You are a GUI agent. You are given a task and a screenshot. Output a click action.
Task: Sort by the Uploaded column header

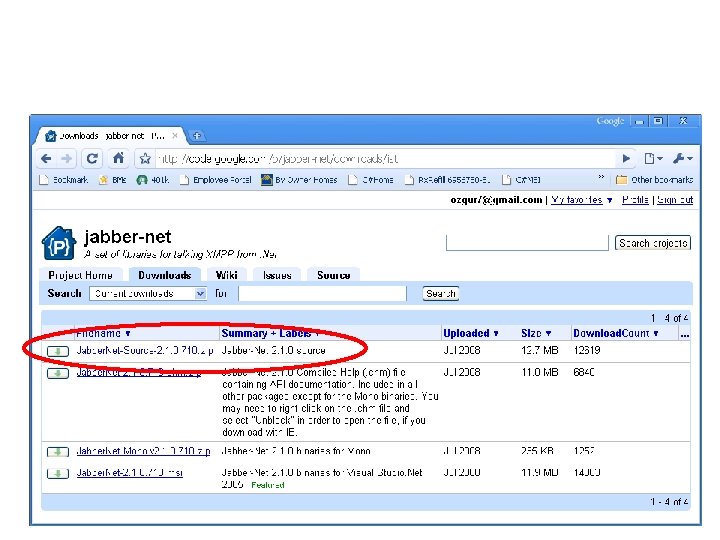pos(471,333)
